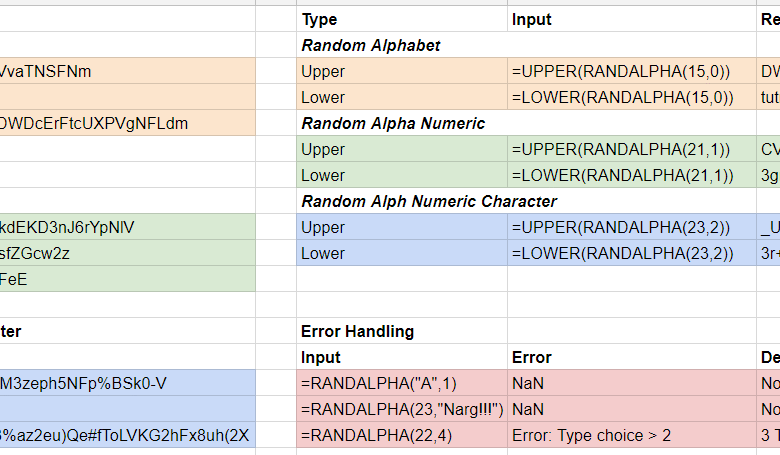Screen dimensions: 780x455
Task: Select the cell with text "DWDcErFtcUXPVgNFLdm"
Action: point(127,123)
